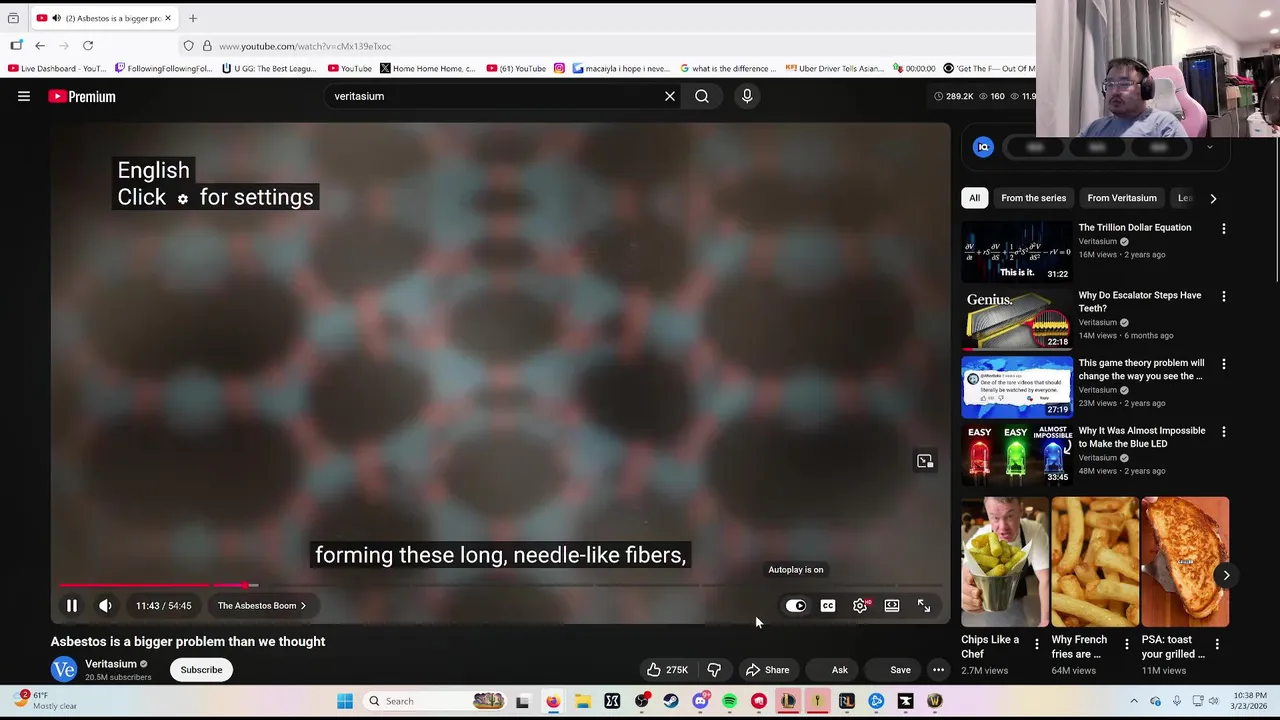Select From Veritasium chip
This screenshot has width=1280, height=720.
point(1122,198)
